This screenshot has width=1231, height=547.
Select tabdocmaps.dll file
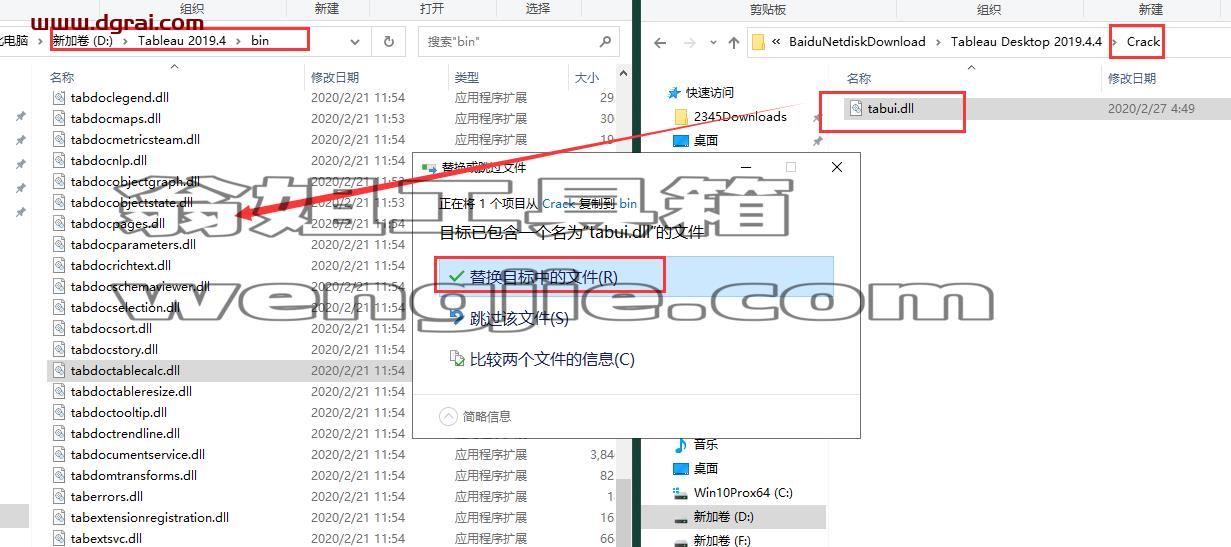pyautogui.click(x=116, y=119)
